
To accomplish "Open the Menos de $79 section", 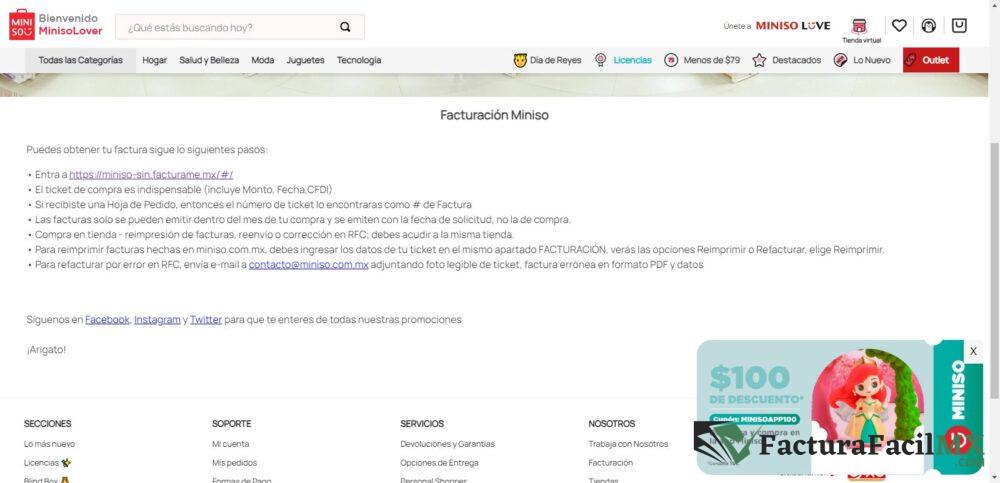I will click(x=712, y=60).
